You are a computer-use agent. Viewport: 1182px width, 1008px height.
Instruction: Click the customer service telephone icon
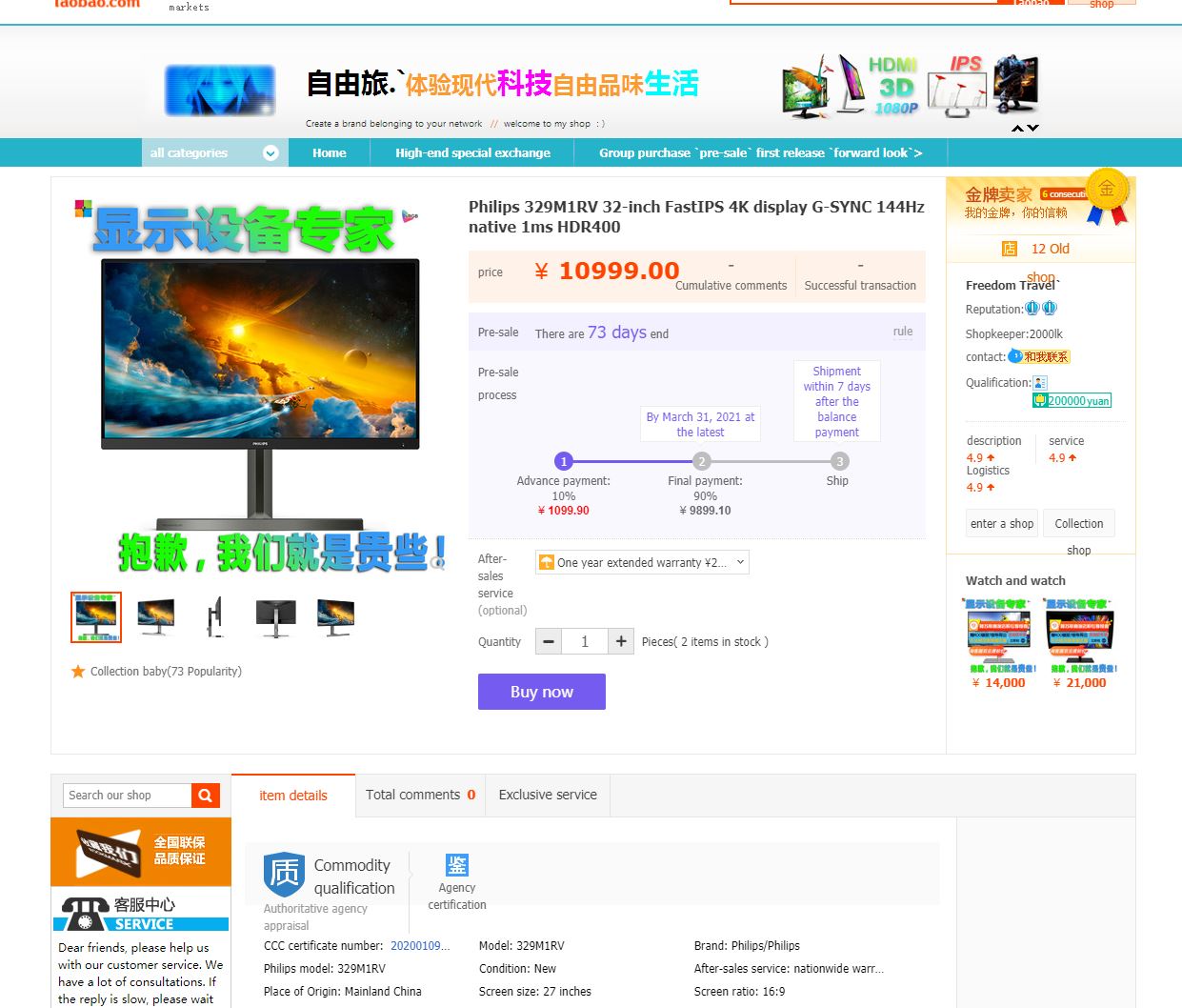coord(85,913)
